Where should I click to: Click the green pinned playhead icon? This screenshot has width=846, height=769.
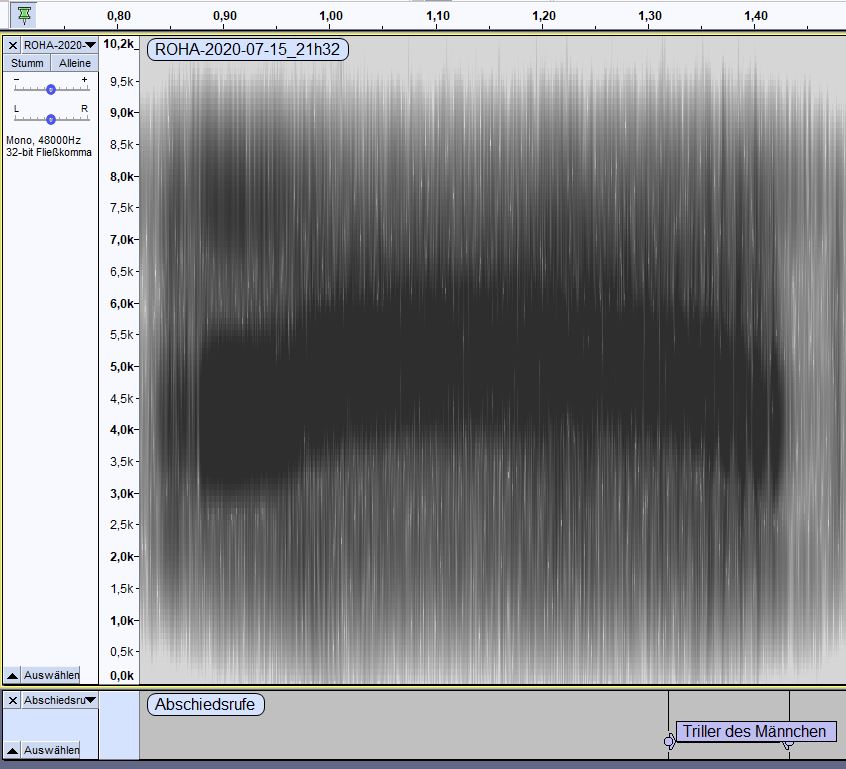click(x=24, y=14)
